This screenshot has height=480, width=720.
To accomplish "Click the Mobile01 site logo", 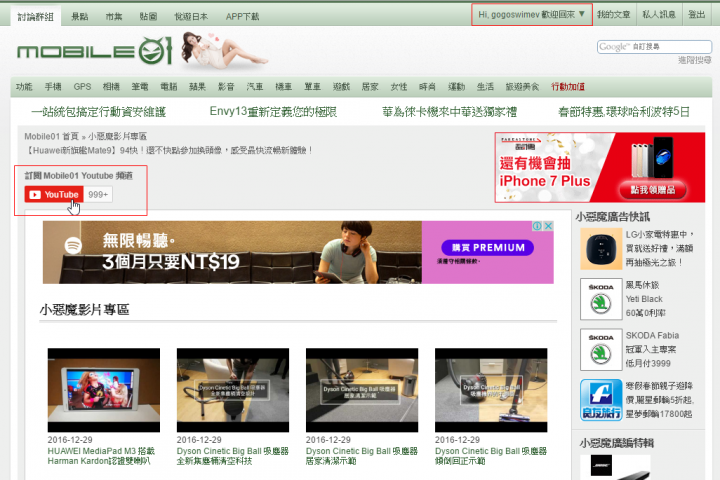I will pyautogui.click(x=94, y=51).
